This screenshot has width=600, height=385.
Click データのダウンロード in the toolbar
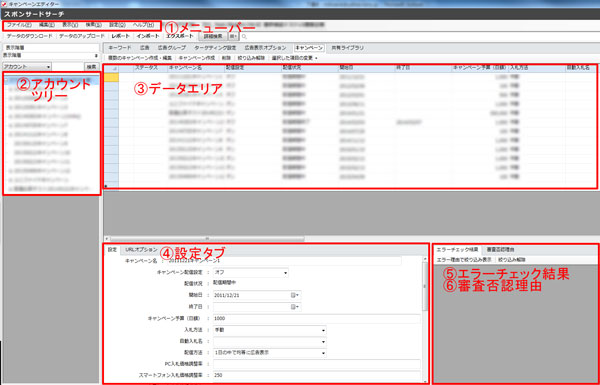(29, 36)
